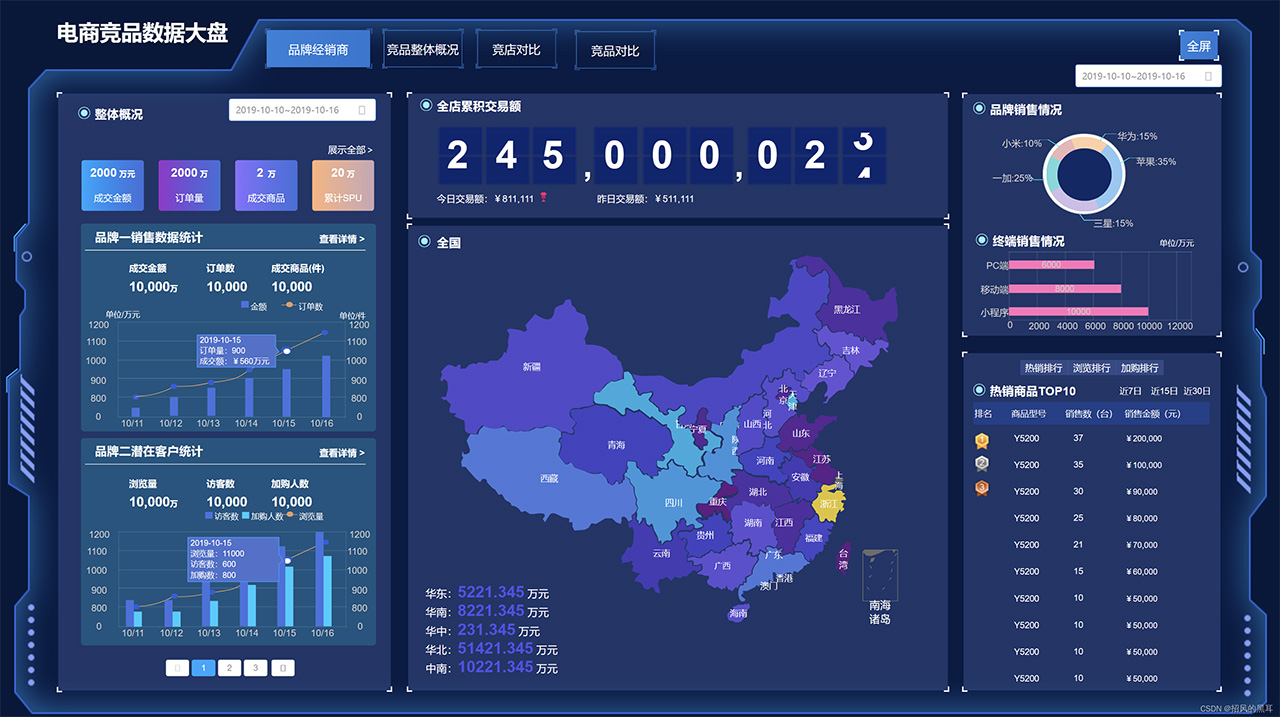Click the 移动端 pink bar
1280x717 pixels.
[x=1065, y=289]
